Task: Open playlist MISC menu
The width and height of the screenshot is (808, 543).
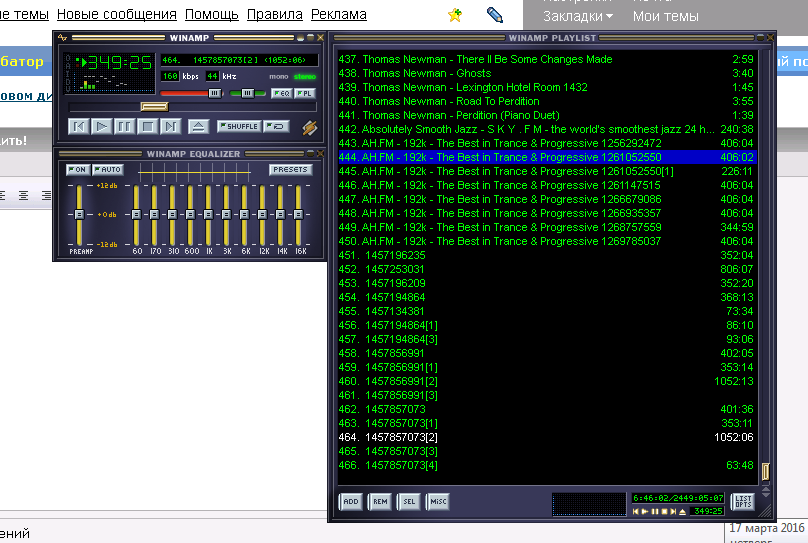Action: coord(438,501)
